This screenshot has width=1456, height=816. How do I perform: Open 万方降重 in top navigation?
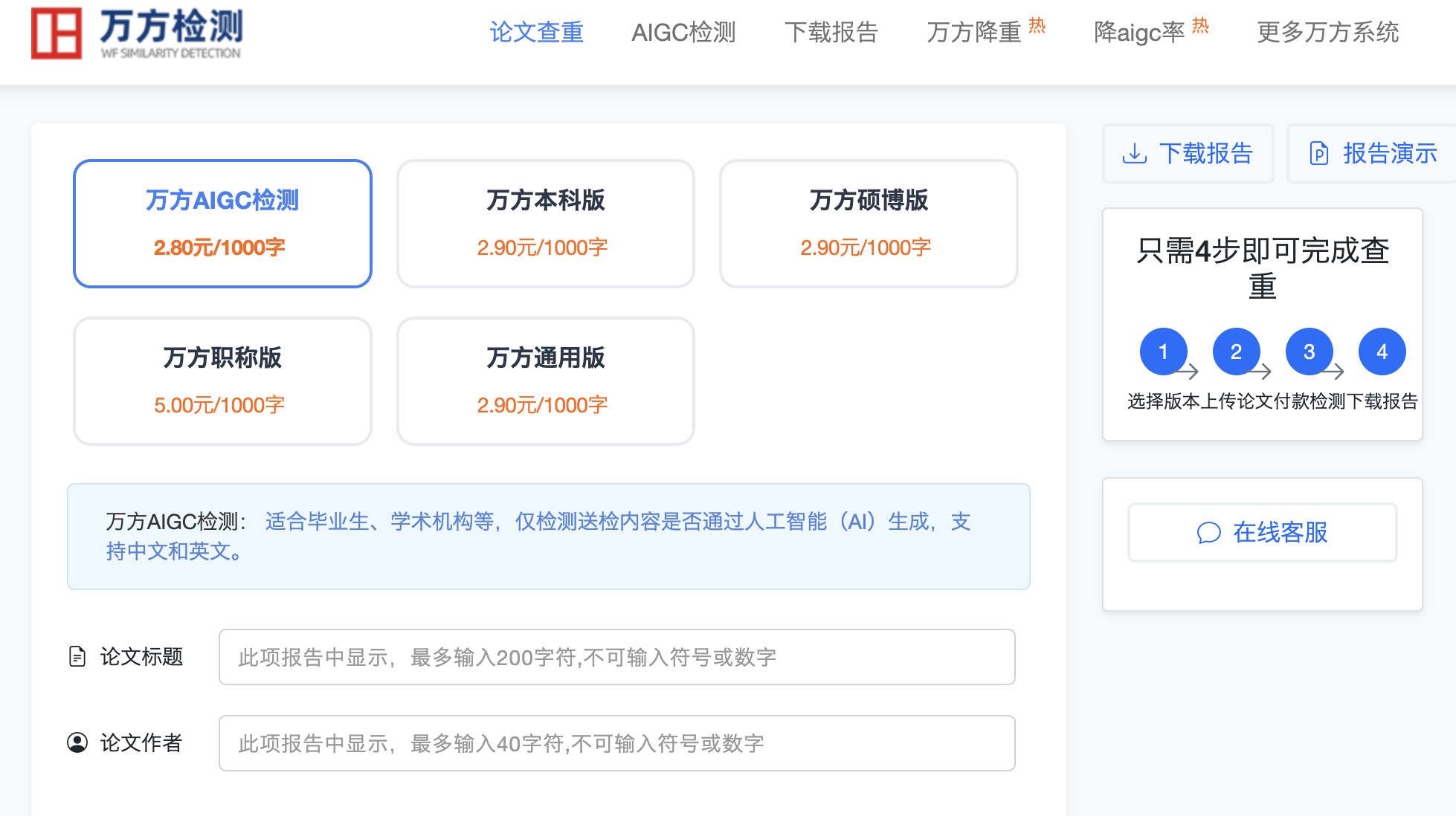coord(974,33)
